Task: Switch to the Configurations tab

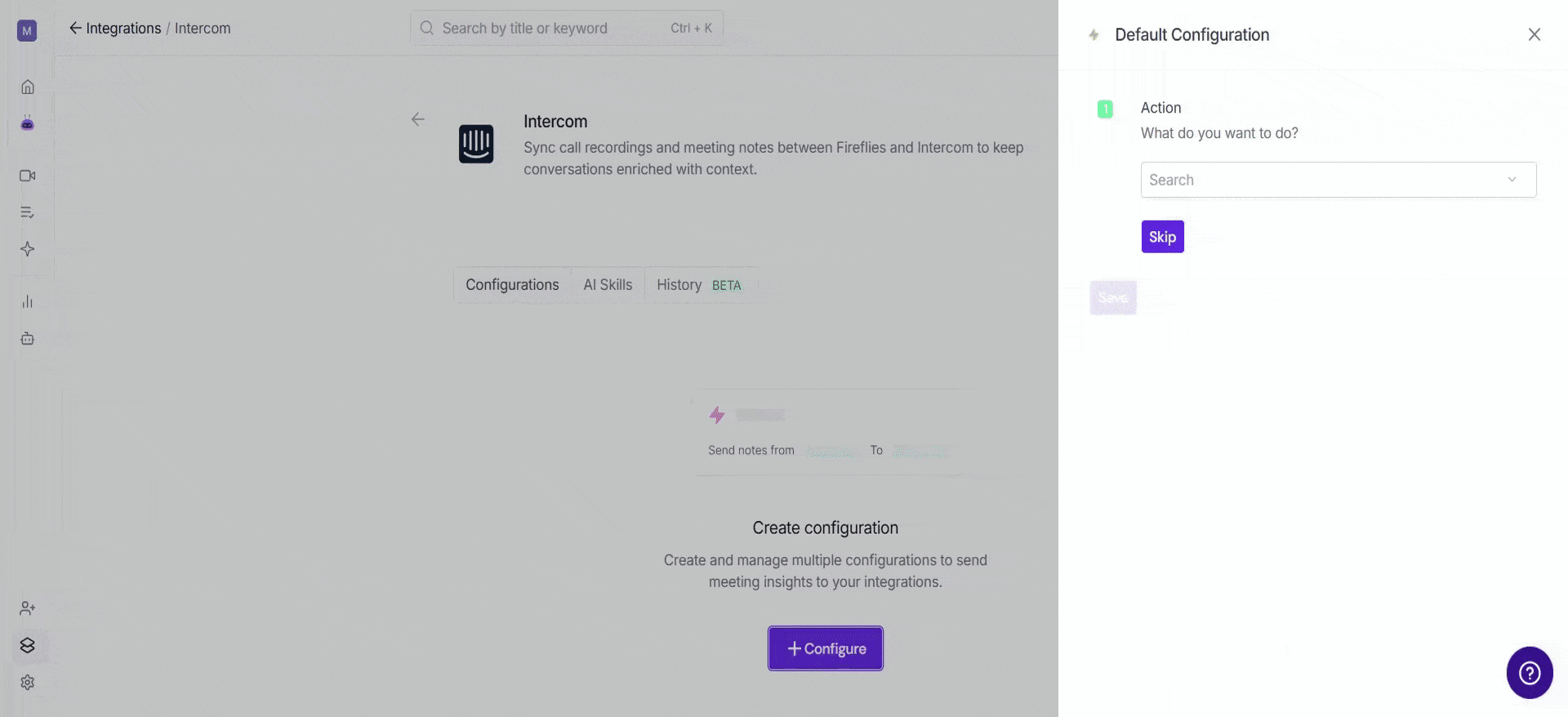Action: click(x=512, y=285)
